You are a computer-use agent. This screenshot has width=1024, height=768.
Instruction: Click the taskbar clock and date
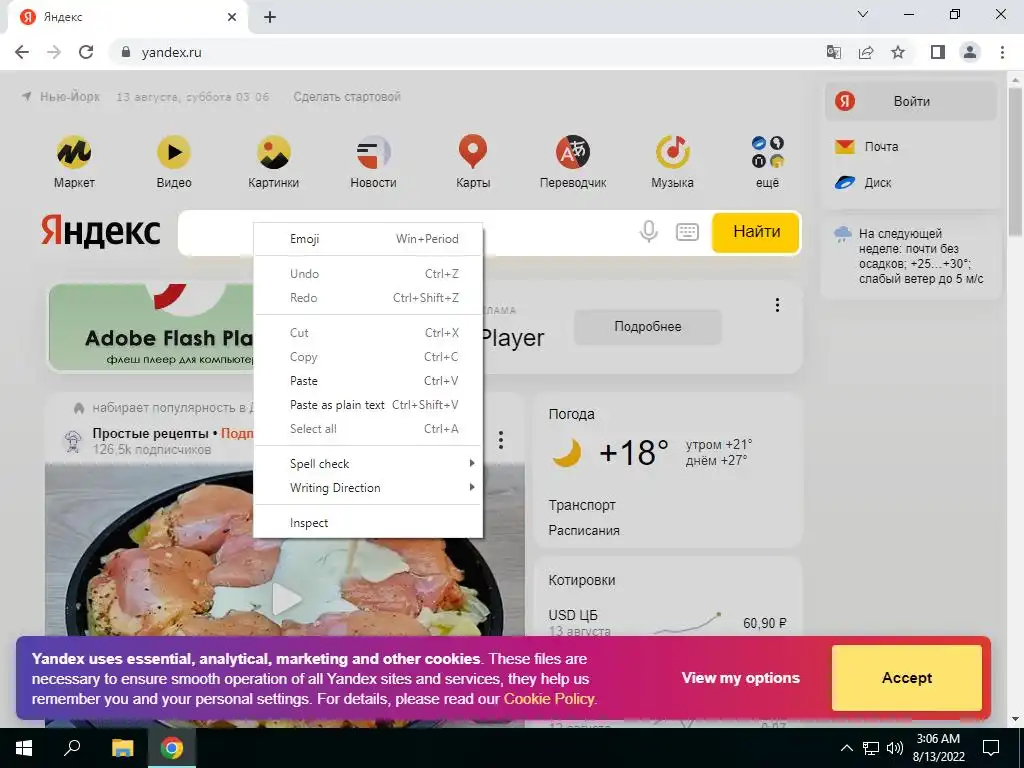coord(938,748)
